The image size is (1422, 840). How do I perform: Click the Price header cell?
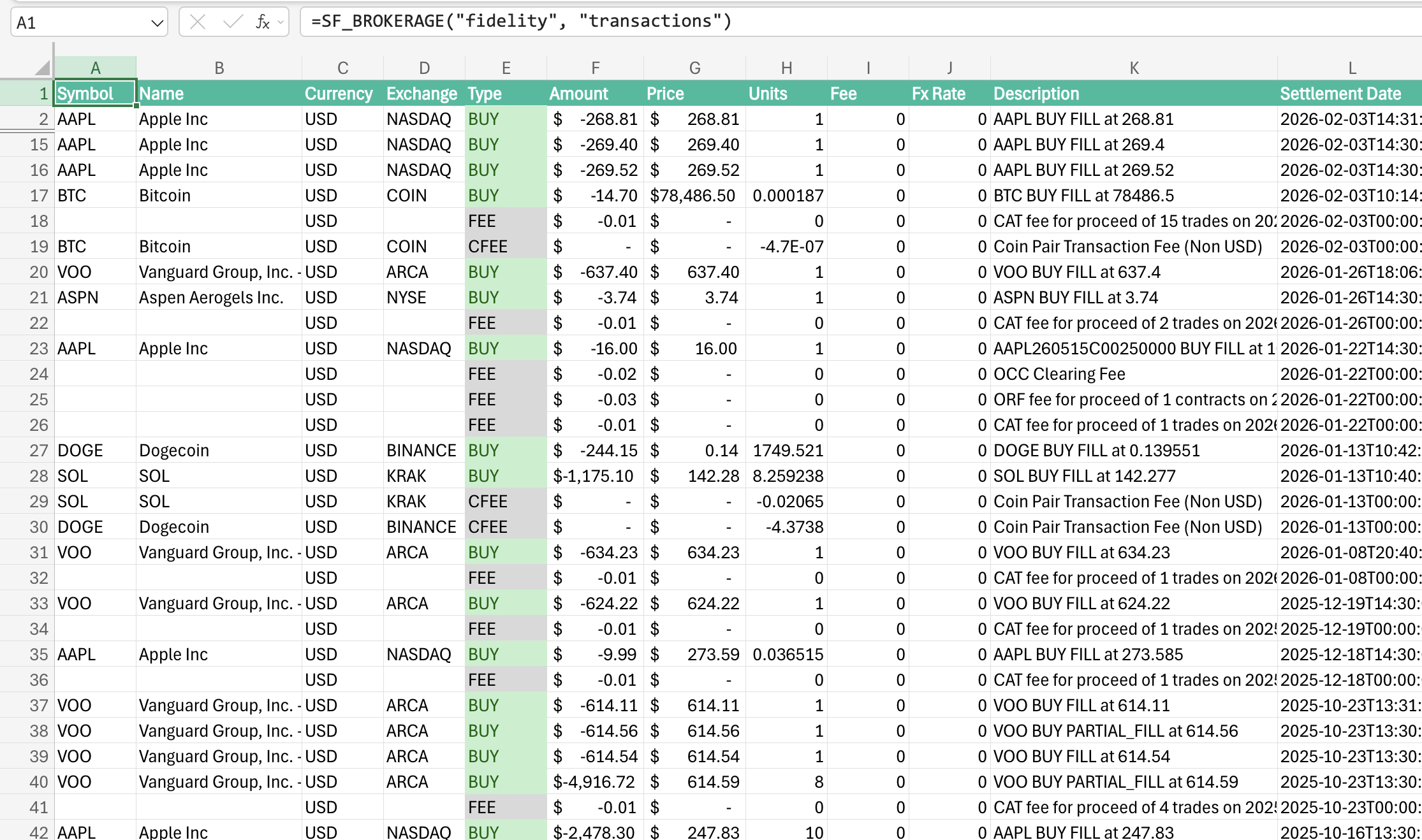694,93
